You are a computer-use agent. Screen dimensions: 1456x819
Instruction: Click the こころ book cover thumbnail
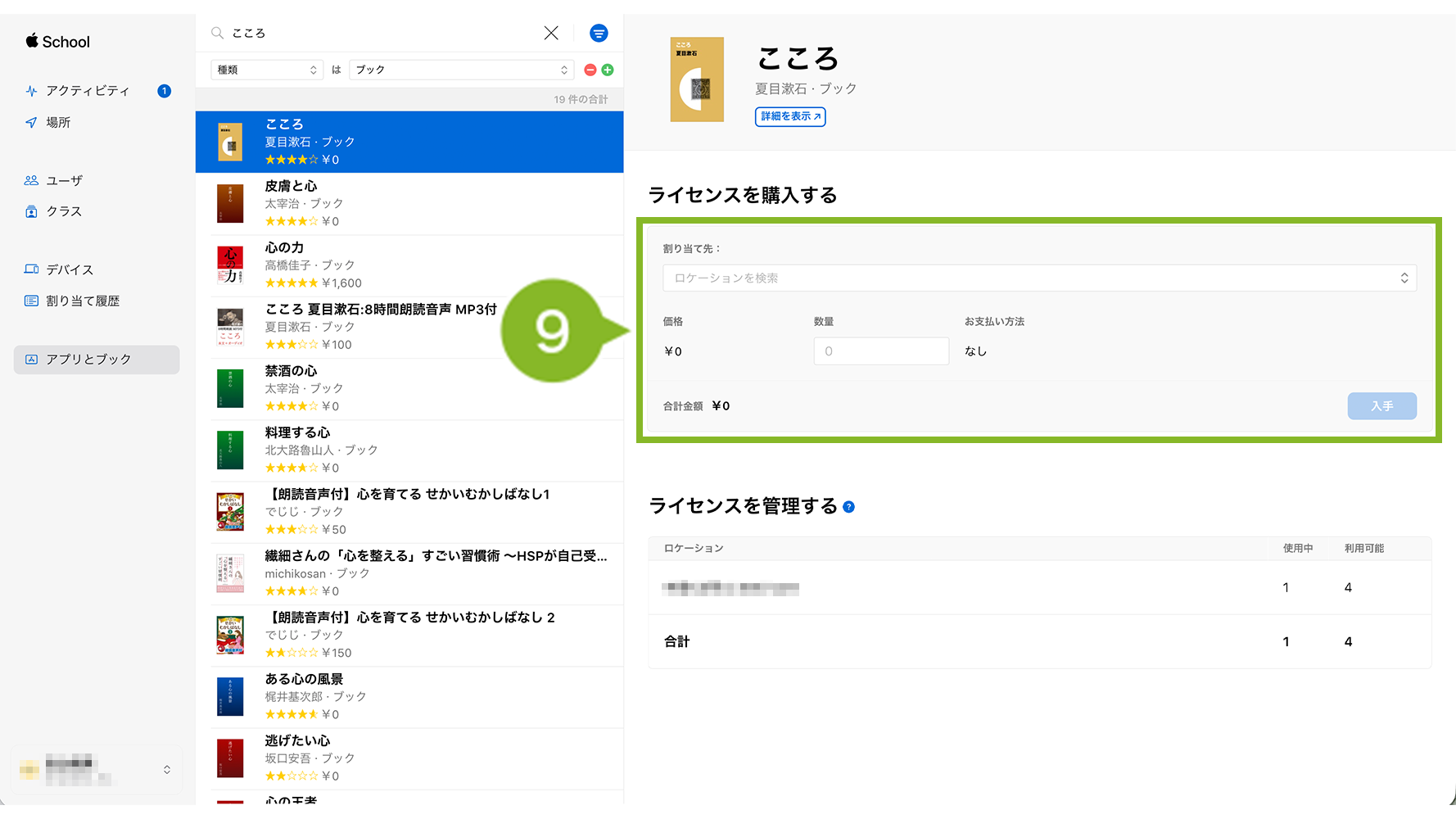click(x=697, y=80)
